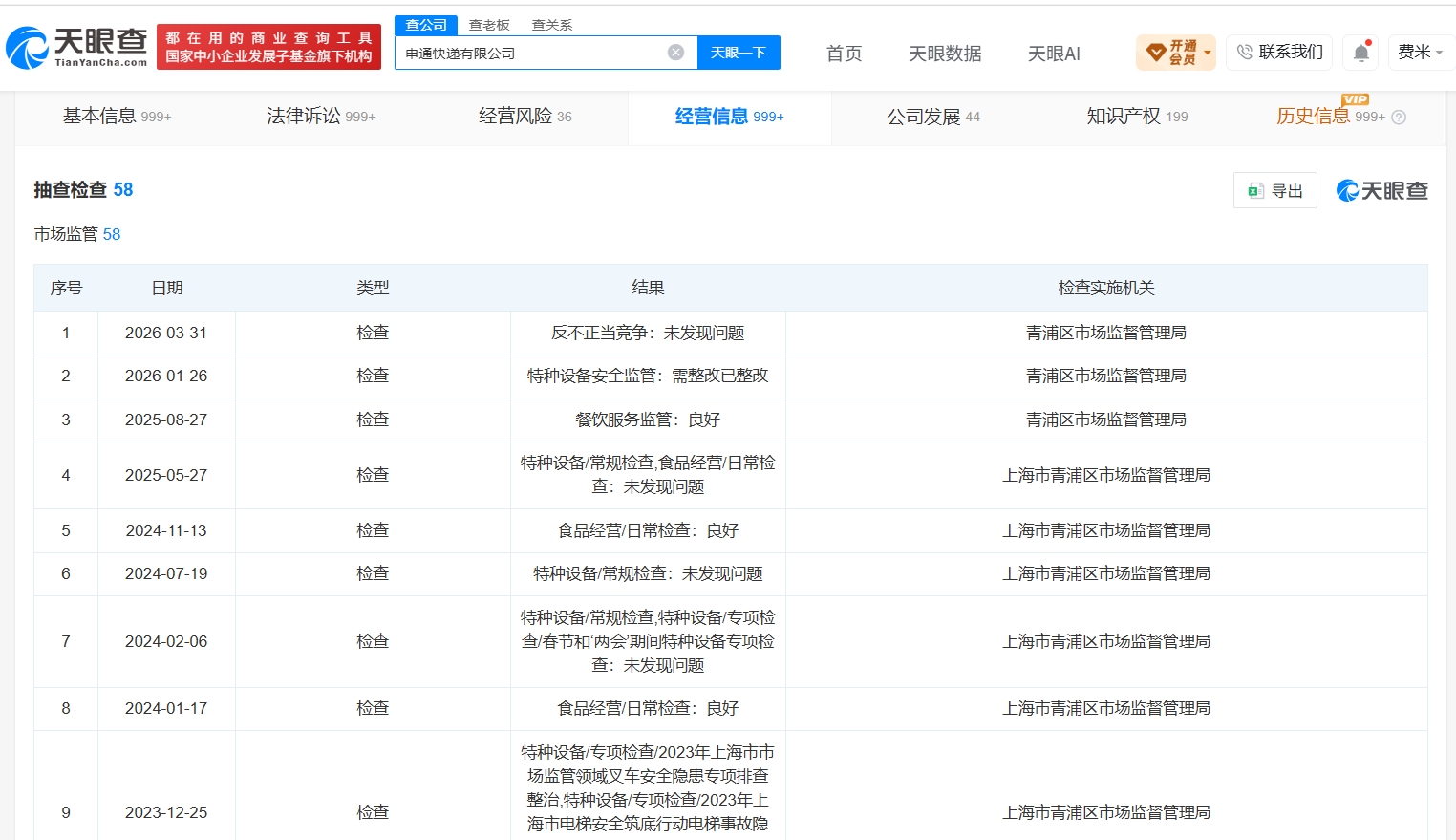1456x840 pixels.
Task: Open the 基本信息 tab
Action: [117, 117]
